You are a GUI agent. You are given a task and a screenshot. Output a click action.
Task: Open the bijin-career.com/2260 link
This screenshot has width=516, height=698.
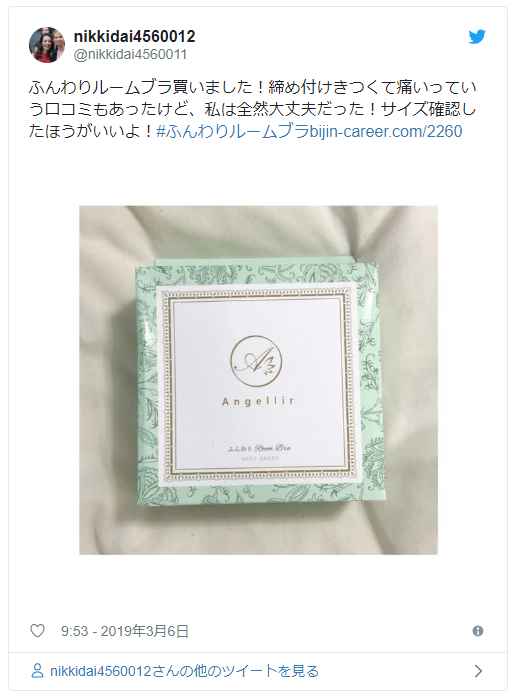[x=386, y=131]
